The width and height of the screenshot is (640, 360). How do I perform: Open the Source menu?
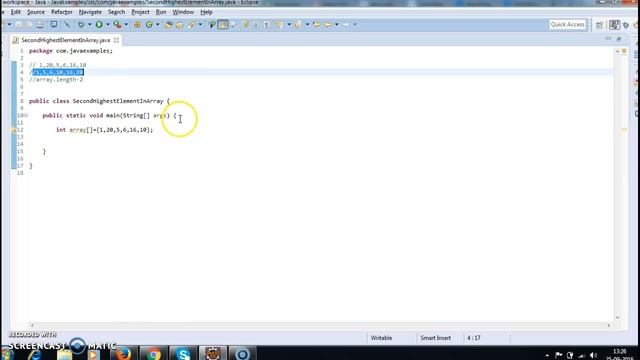36,12
